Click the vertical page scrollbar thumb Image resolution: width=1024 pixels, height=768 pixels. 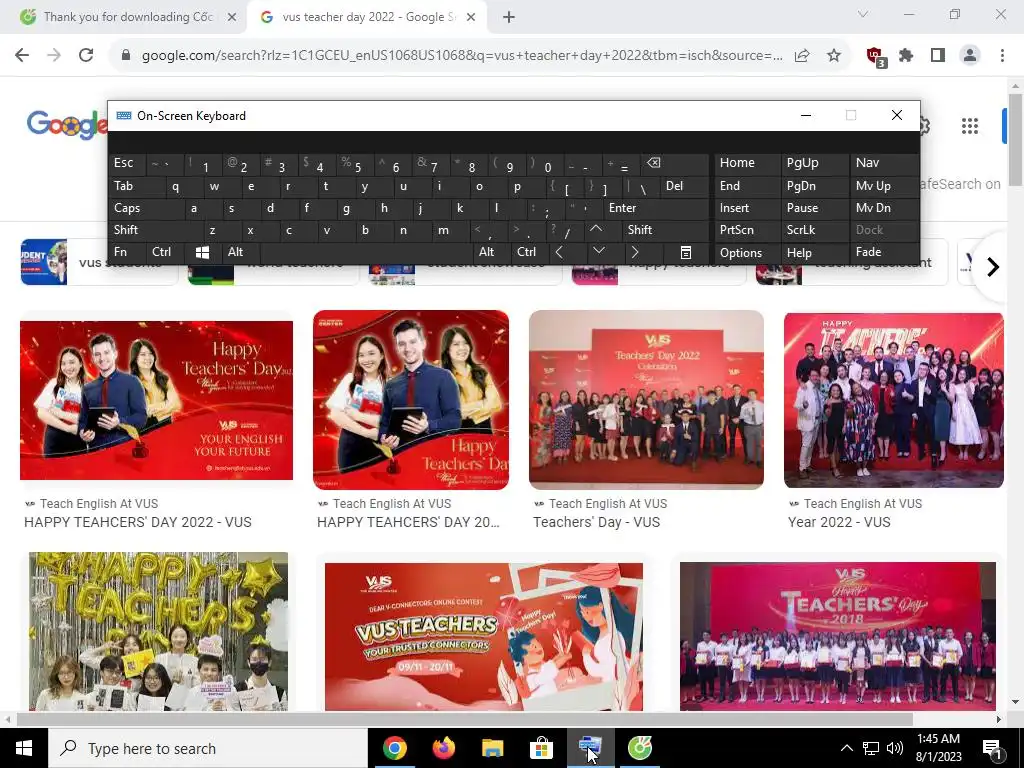coord(1015,139)
